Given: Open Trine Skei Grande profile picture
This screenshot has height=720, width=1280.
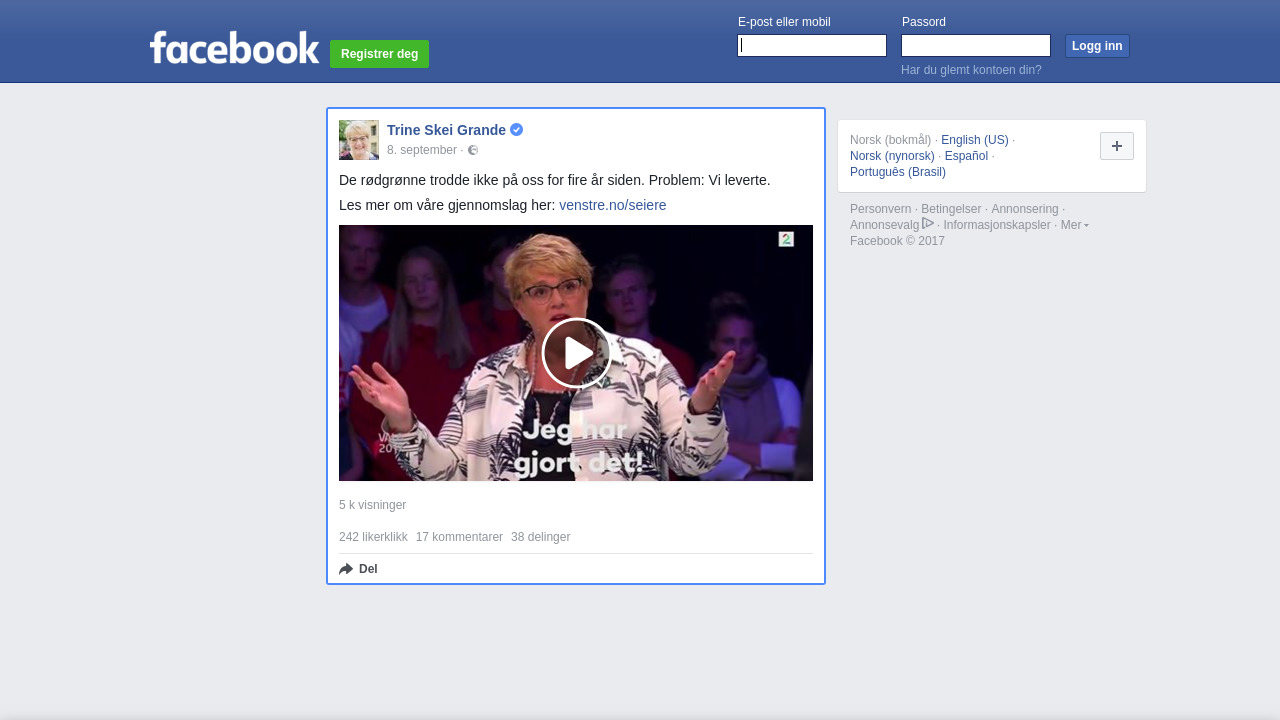Looking at the screenshot, I should pyautogui.click(x=359, y=140).
